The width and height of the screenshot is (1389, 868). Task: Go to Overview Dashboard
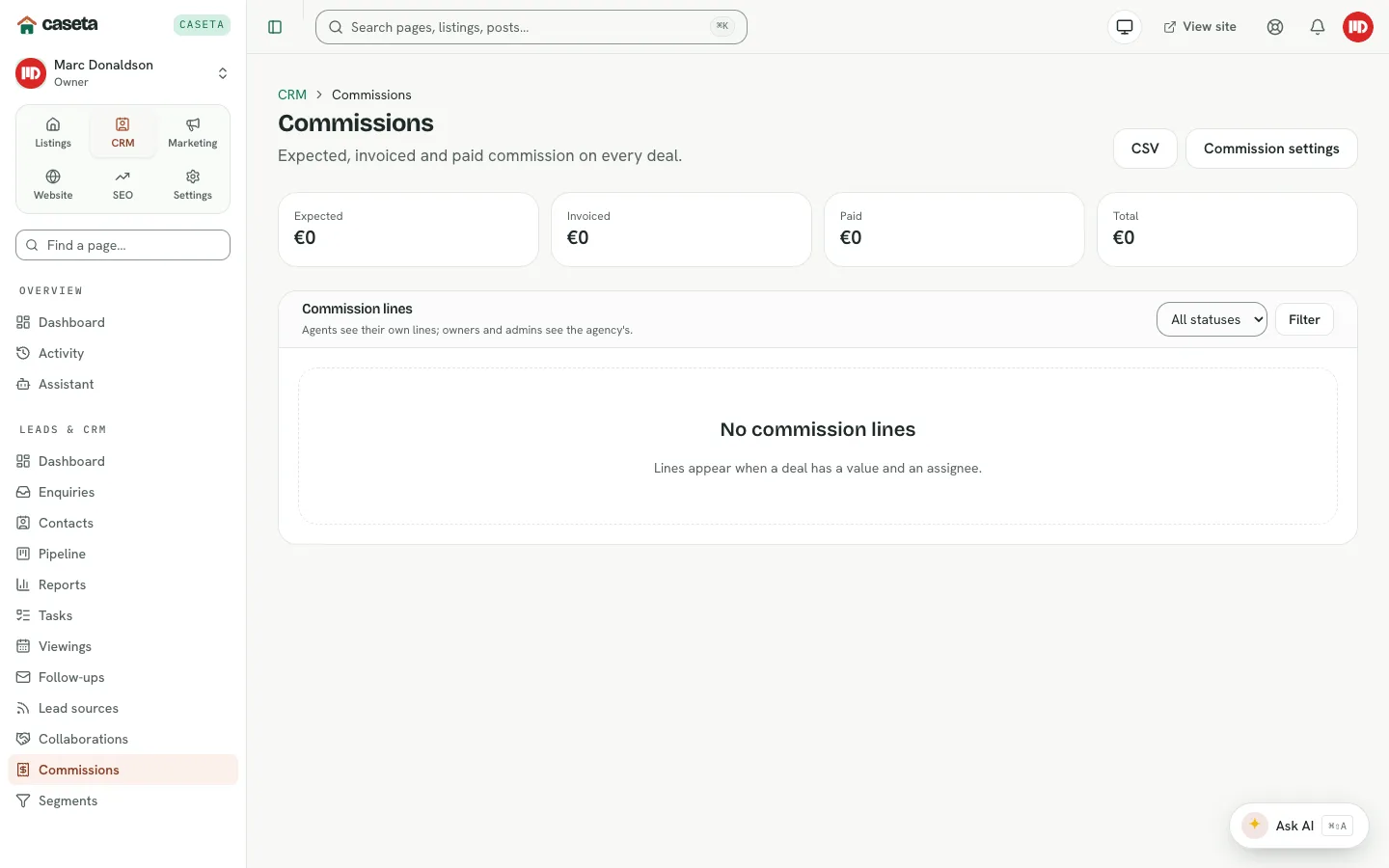(123, 322)
